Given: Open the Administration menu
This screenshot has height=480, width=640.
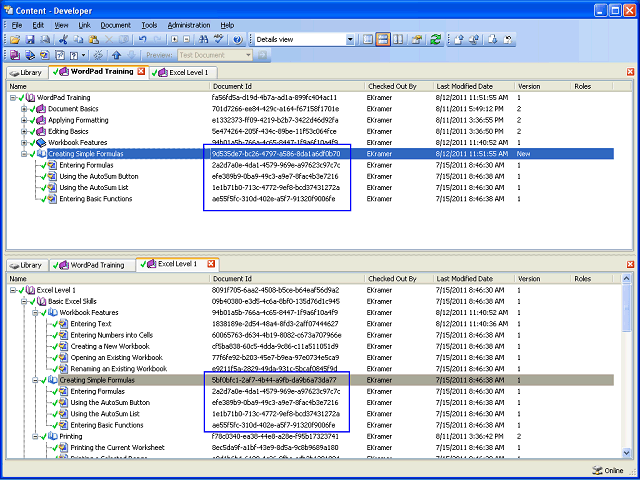Looking at the screenshot, I should click(x=189, y=25).
